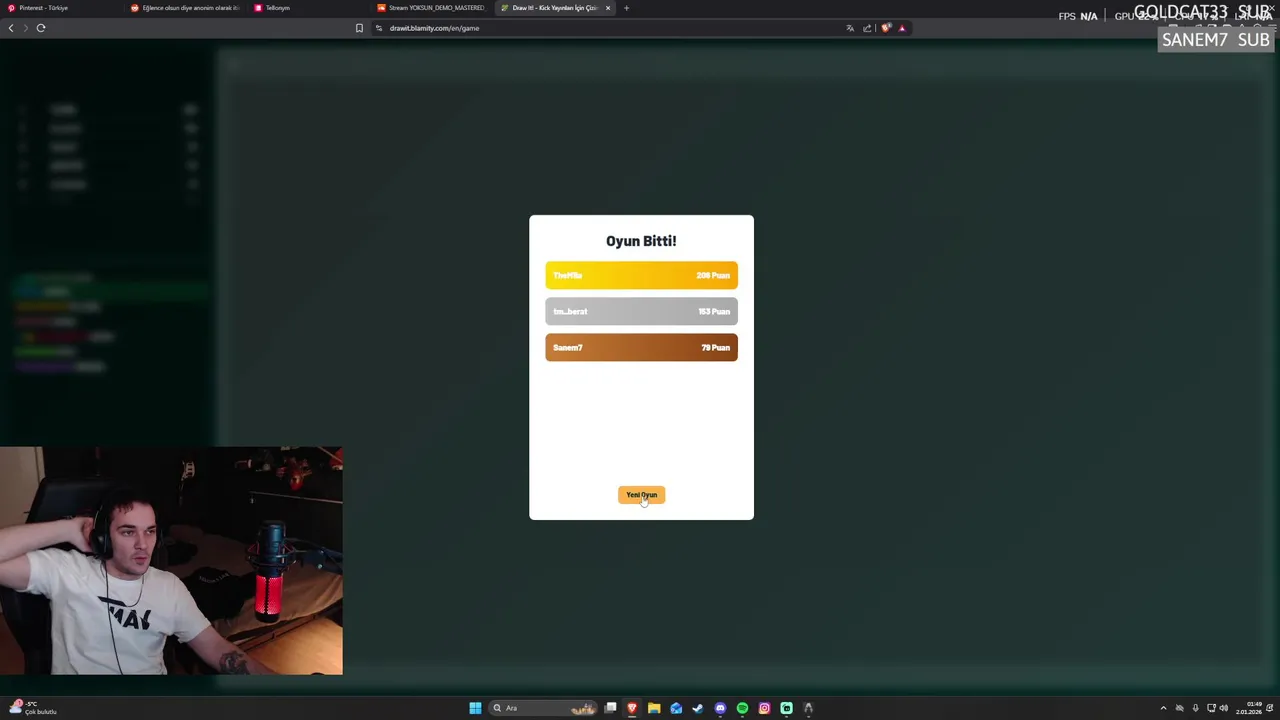Open the weather widget on taskbar
This screenshot has width=1280, height=720.
click(34, 708)
